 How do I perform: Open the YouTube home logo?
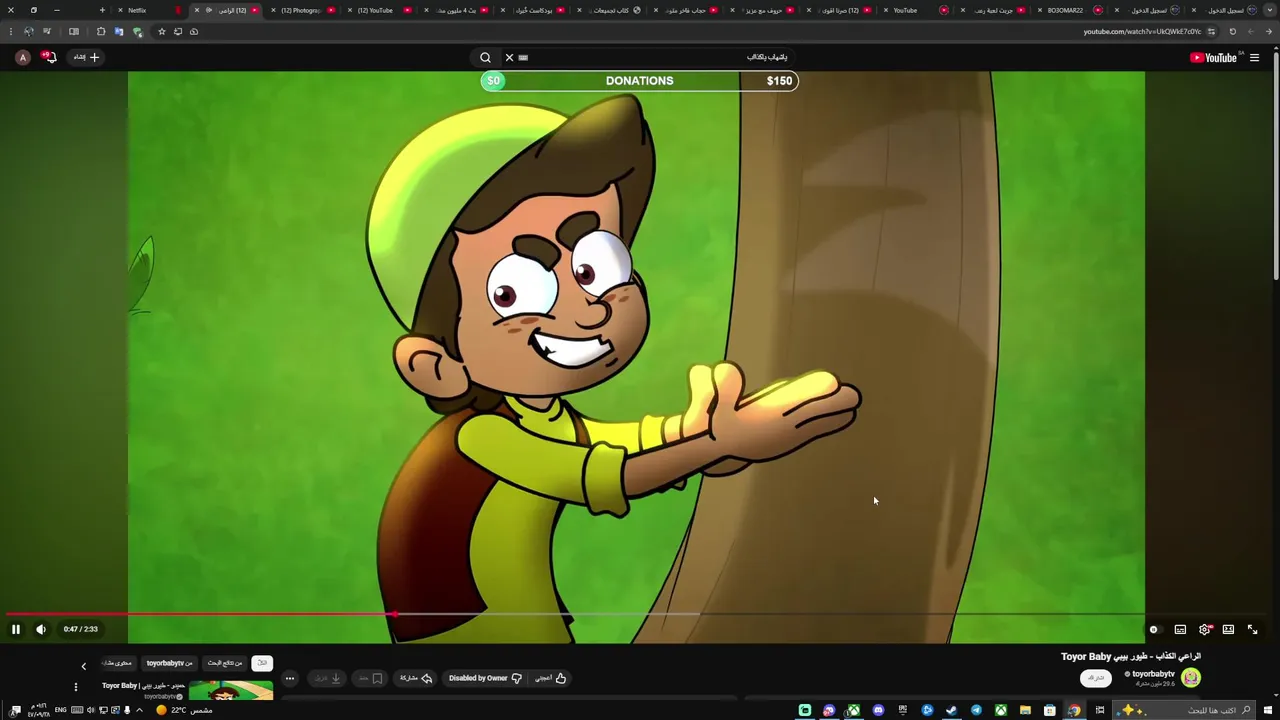click(x=1213, y=58)
